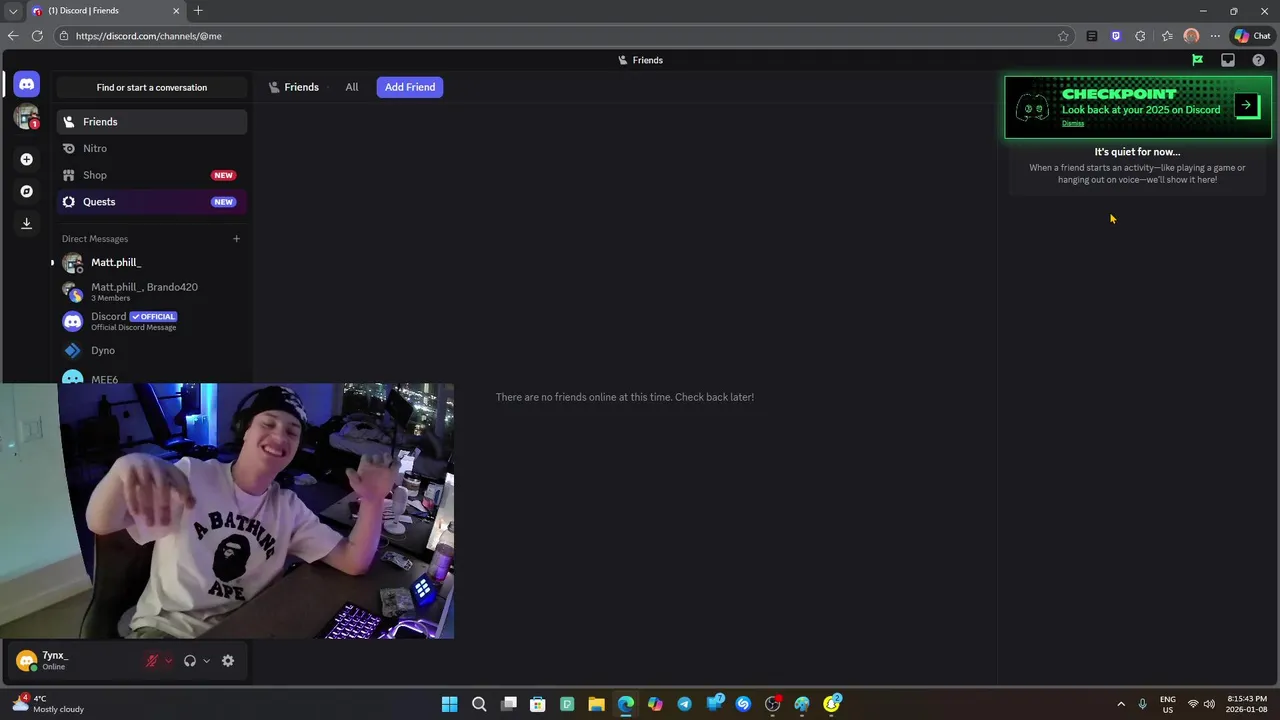Expand the microphone input options arrow

168,661
